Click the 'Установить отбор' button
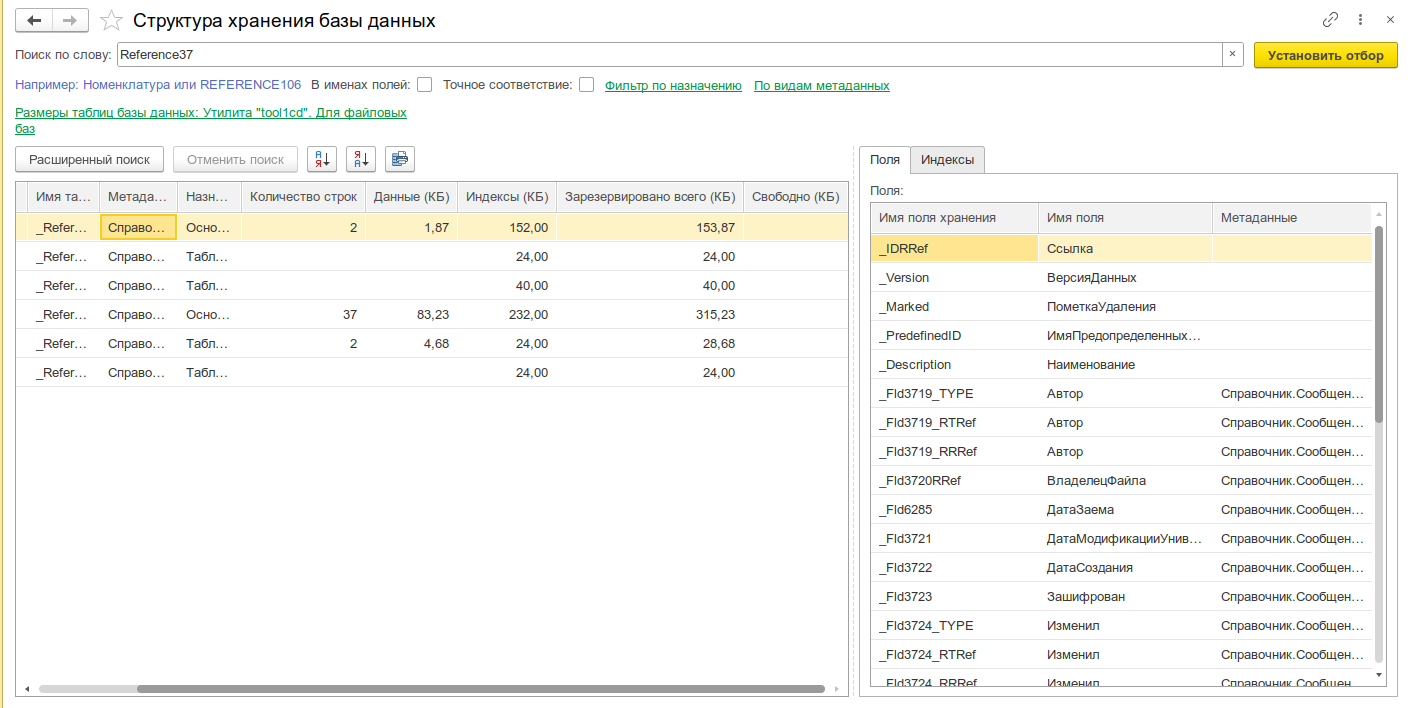 point(1326,55)
